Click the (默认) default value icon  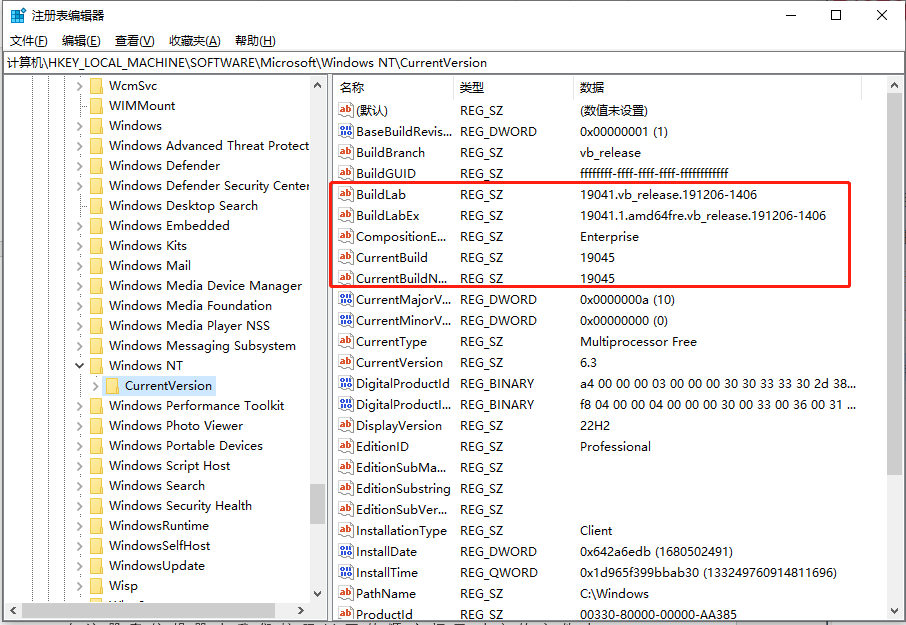tap(345, 110)
